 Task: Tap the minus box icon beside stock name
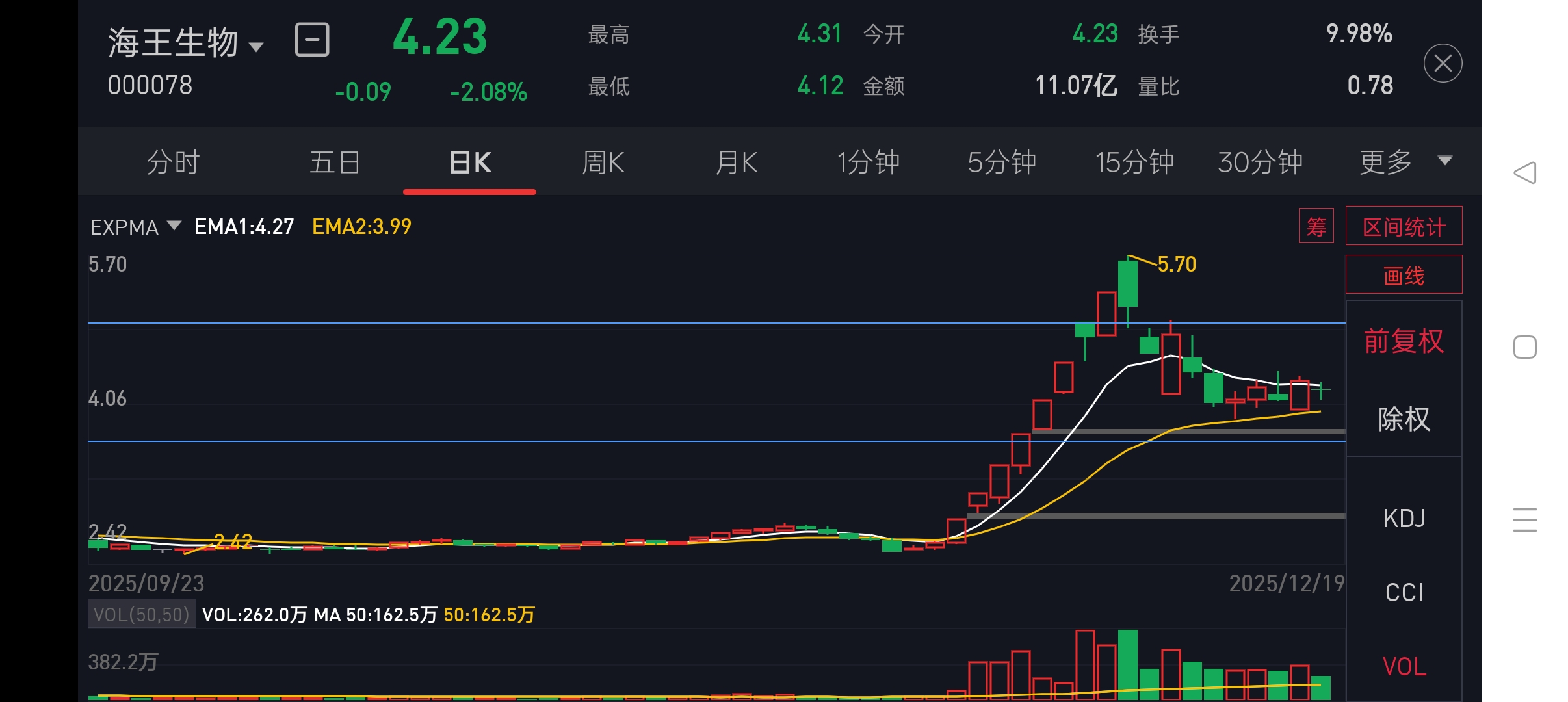[x=312, y=40]
